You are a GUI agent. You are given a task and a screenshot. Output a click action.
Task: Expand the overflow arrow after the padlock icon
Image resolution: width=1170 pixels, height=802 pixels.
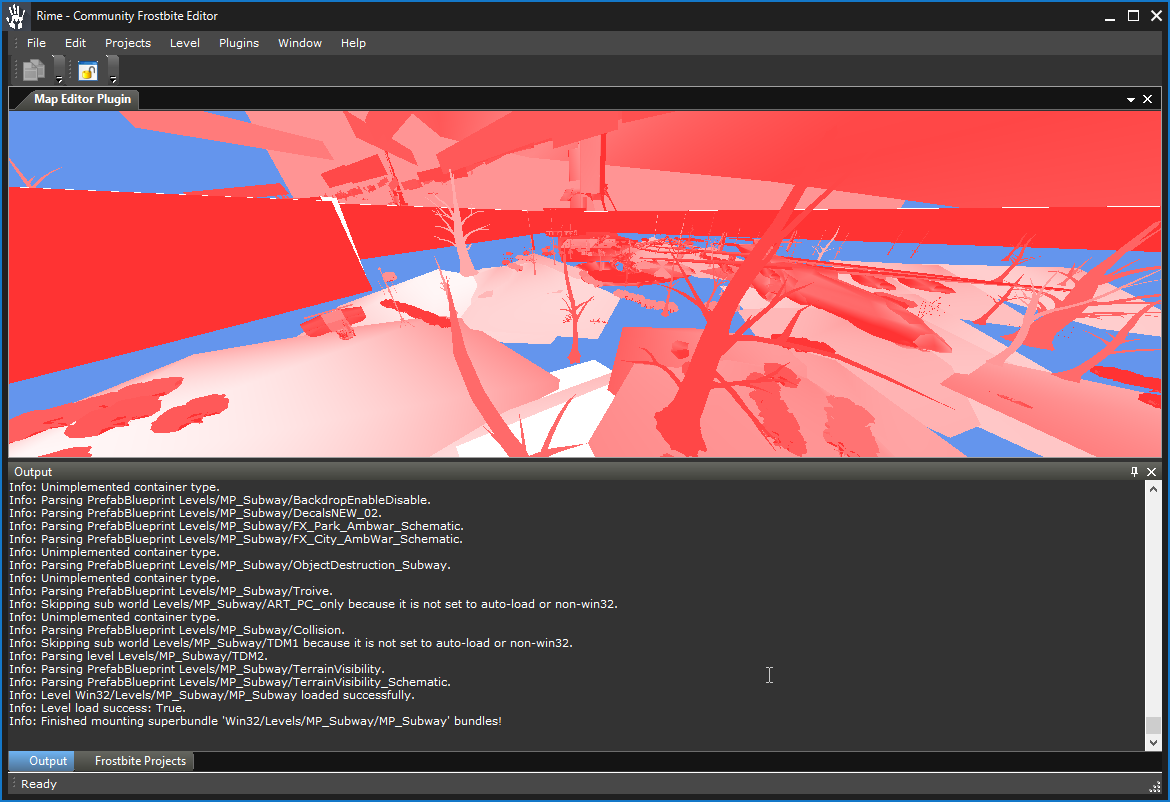click(113, 71)
